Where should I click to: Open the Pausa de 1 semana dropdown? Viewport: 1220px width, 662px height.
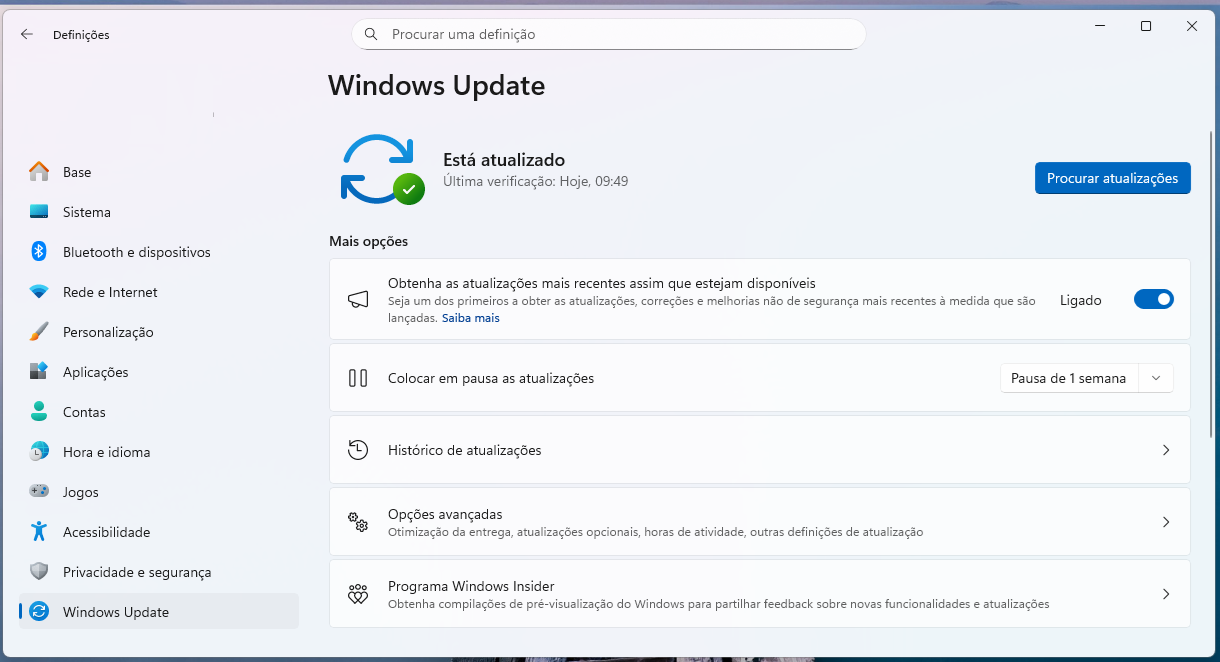pos(1086,378)
